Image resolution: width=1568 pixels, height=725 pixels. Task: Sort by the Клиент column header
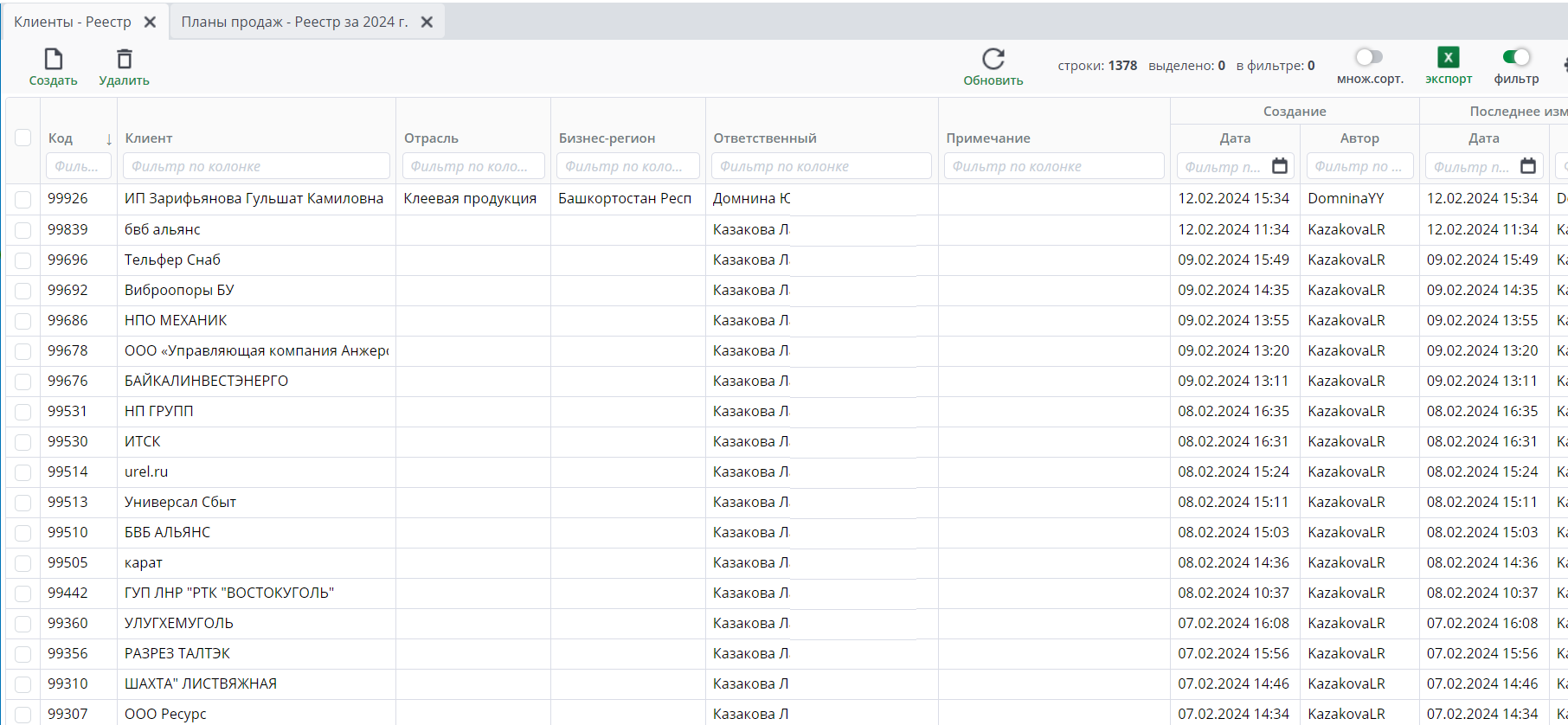pos(149,138)
